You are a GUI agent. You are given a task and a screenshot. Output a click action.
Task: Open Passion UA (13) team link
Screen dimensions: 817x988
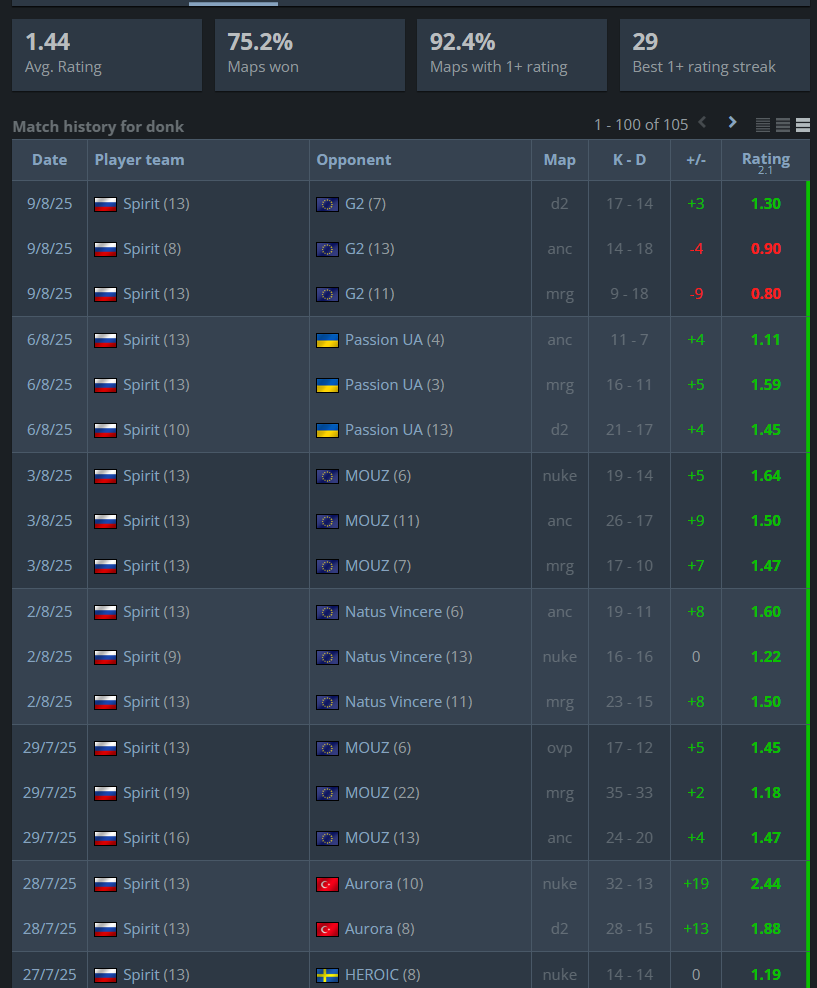(x=399, y=430)
